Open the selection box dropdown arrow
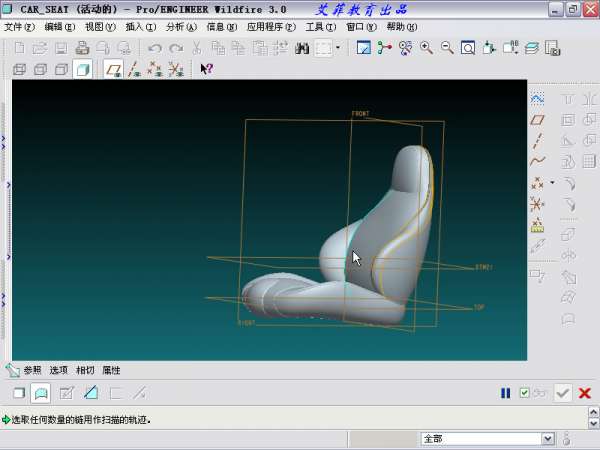The width and height of the screenshot is (600, 450). point(338,47)
